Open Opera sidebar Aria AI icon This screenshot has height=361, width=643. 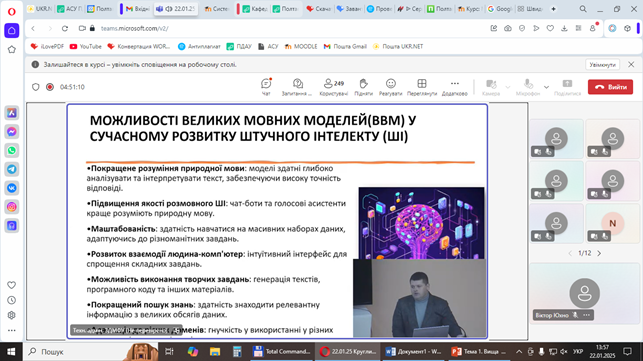click(11, 113)
